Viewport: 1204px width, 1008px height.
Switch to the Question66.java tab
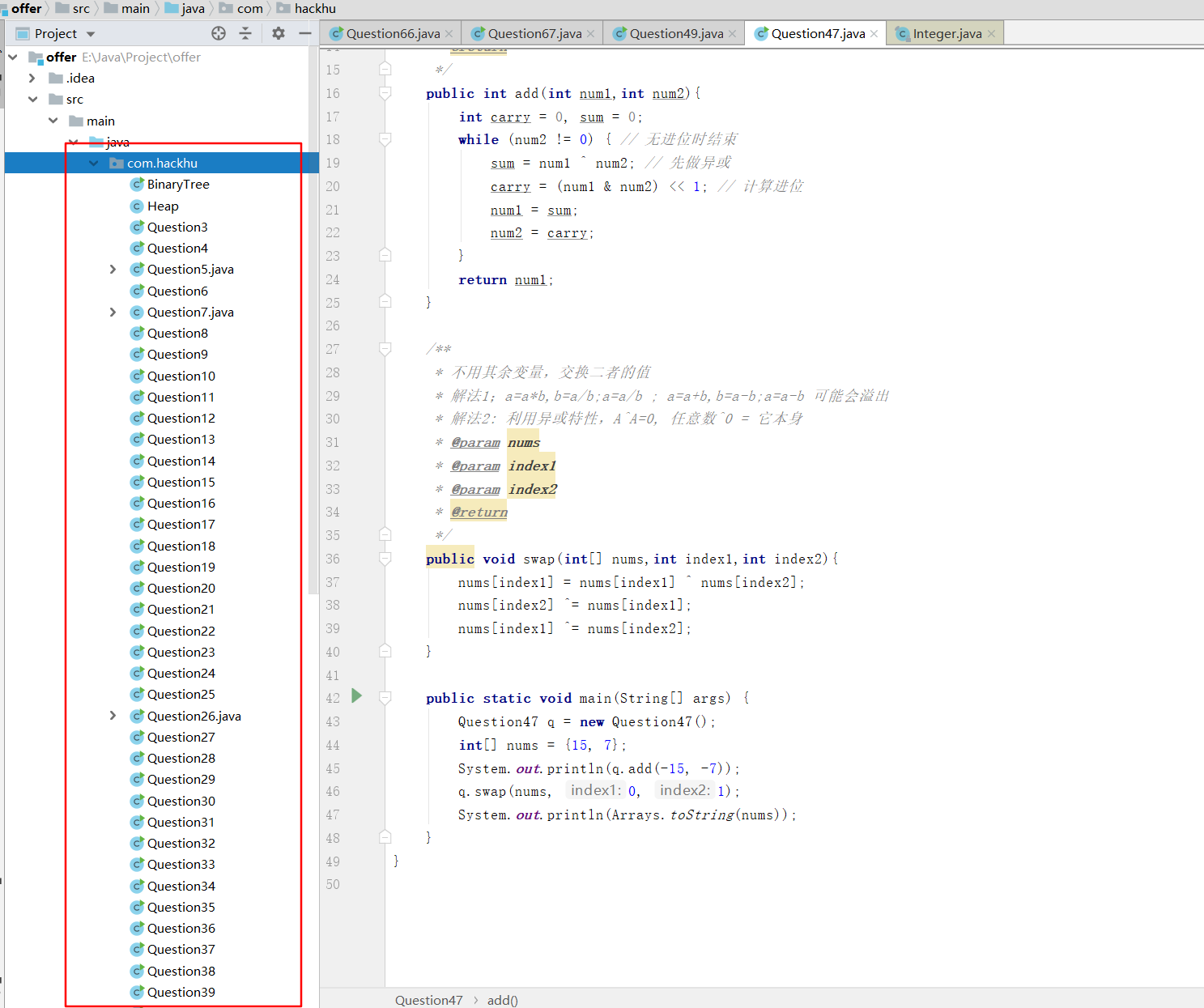(x=392, y=33)
